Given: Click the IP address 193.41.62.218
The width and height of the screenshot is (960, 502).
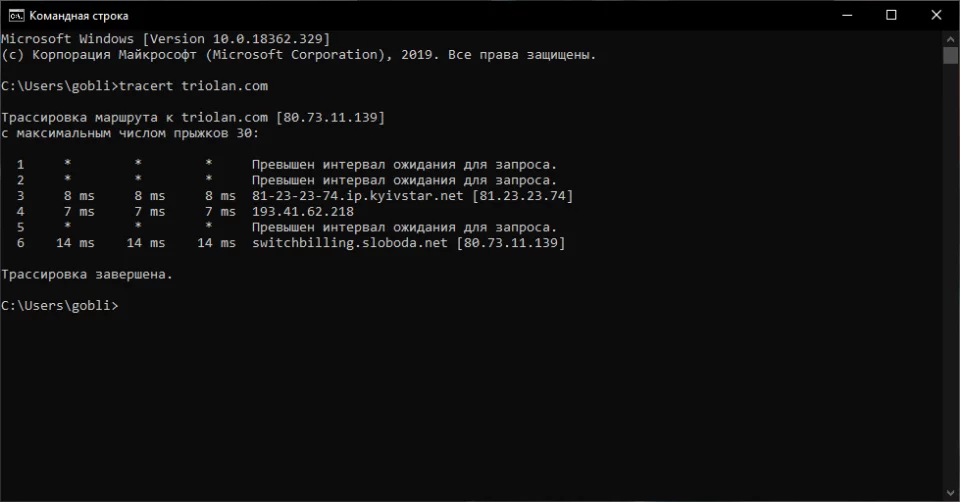Looking at the screenshot, I should click(303, 211).
